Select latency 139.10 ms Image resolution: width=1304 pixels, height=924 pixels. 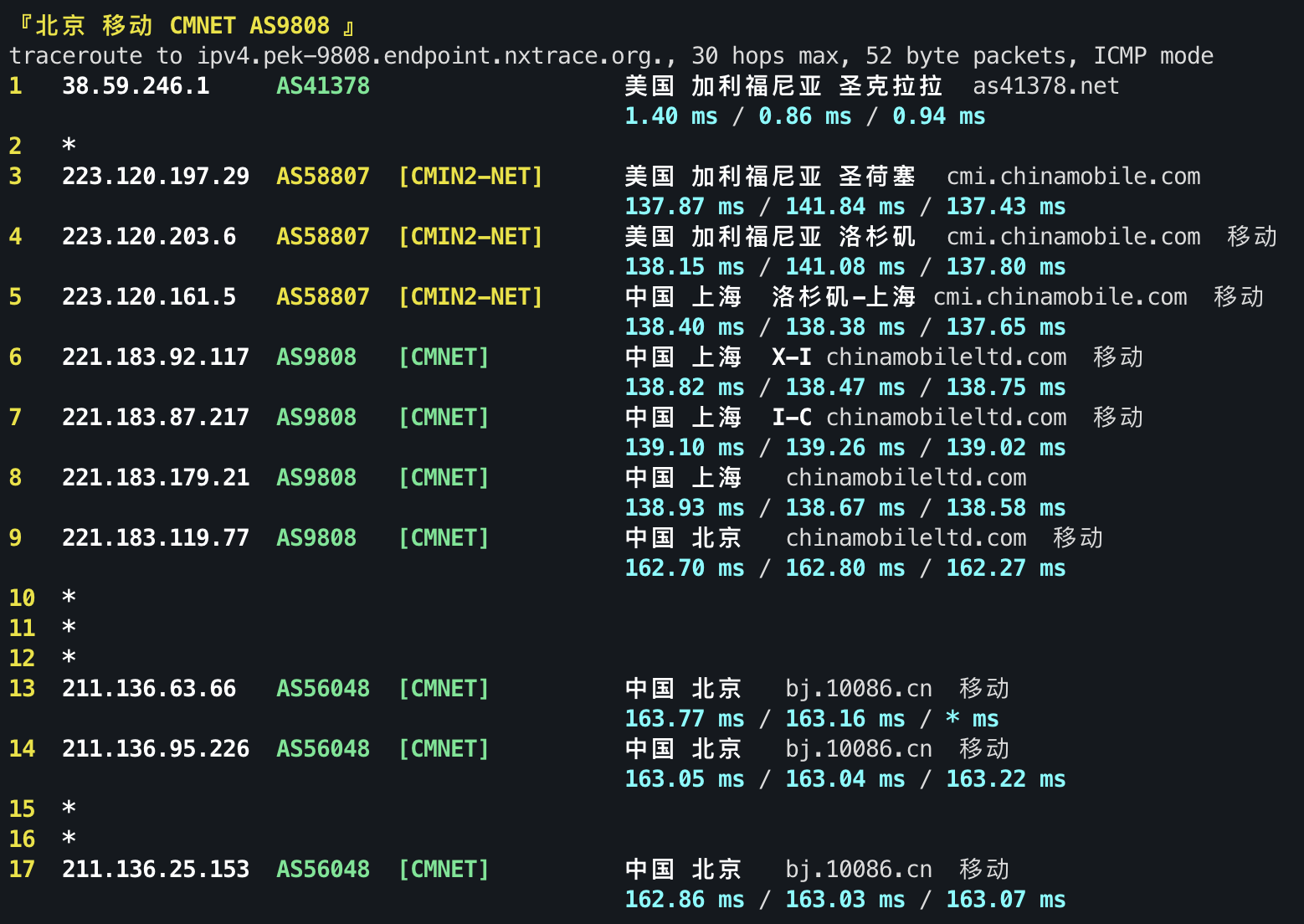685,448
